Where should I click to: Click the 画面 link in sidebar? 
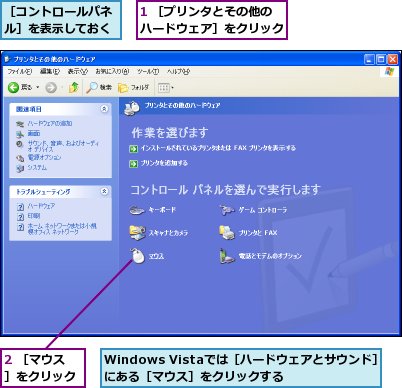(34, 133)
